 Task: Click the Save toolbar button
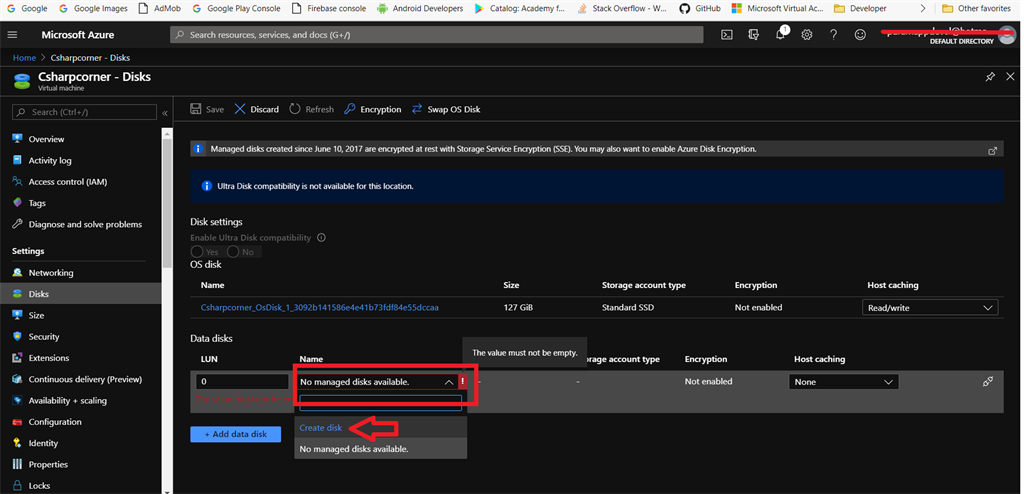207,109
